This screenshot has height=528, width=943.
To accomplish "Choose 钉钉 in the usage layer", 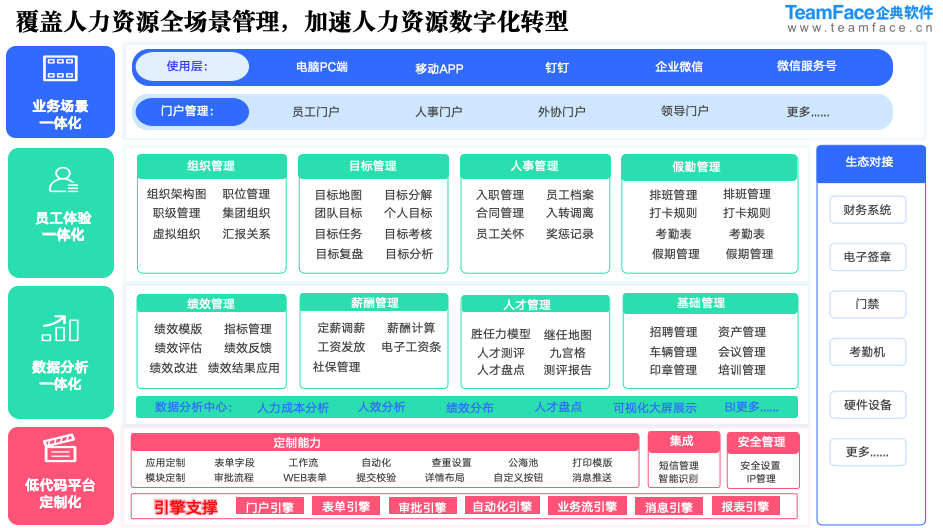I will (557, 67).
